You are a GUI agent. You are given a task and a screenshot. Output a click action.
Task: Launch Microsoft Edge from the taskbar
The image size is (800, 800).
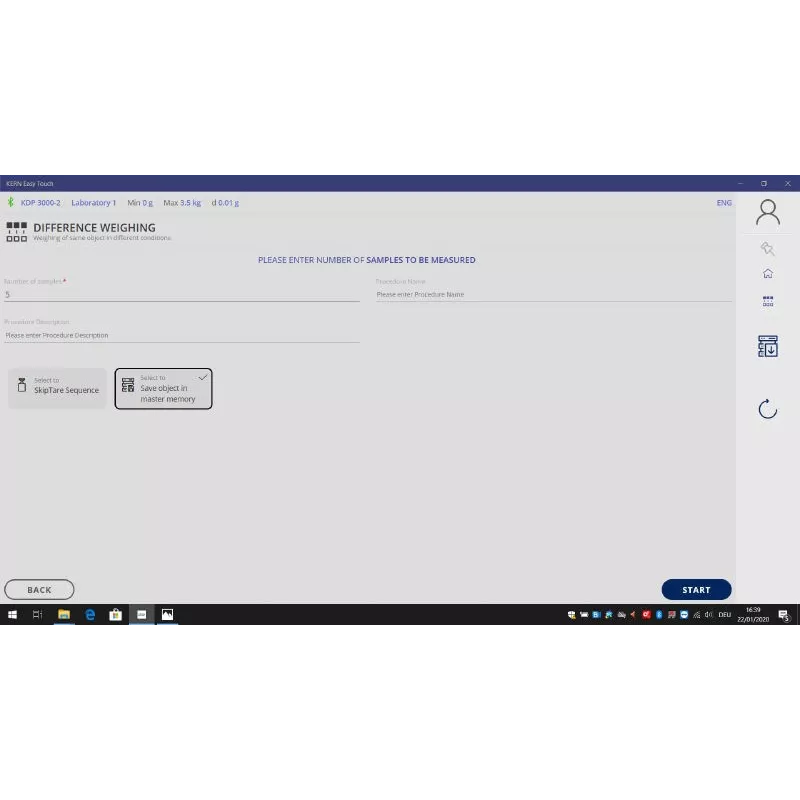point(90,615)
